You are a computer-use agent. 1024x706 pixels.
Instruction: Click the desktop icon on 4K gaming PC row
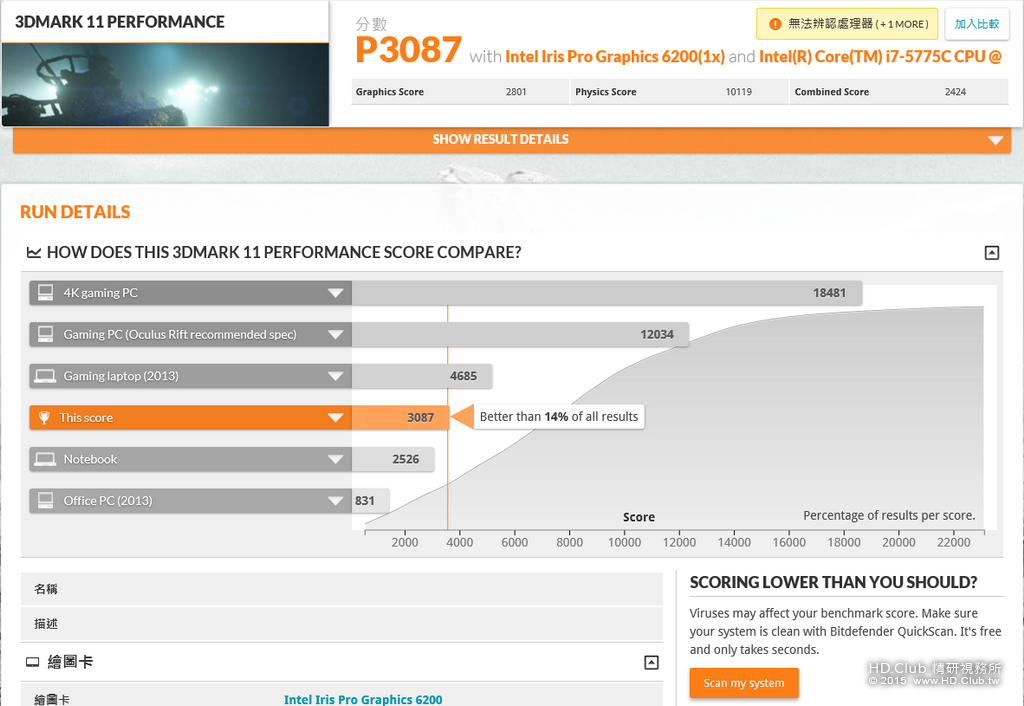tap(46, 293)
